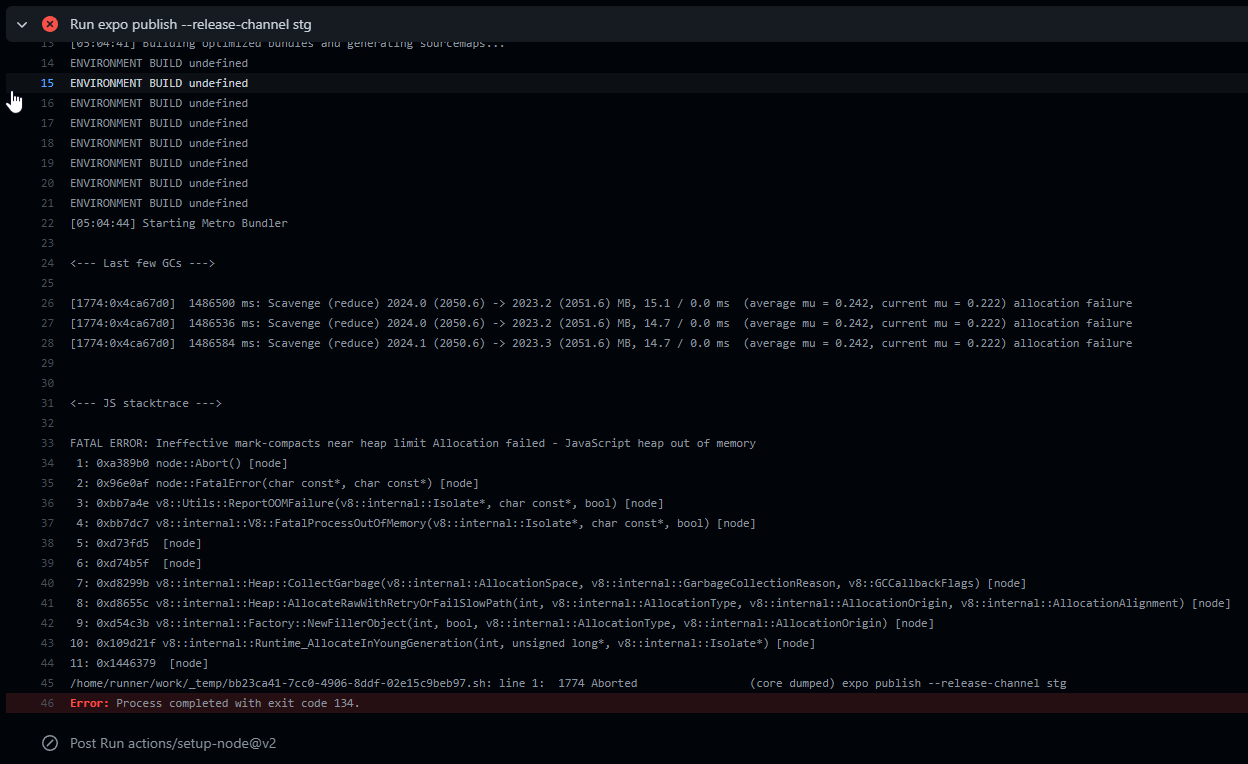Viewport: 1248px width, 764px height.
Task: Click line number 46 showing the error
Action: [46, 703]
